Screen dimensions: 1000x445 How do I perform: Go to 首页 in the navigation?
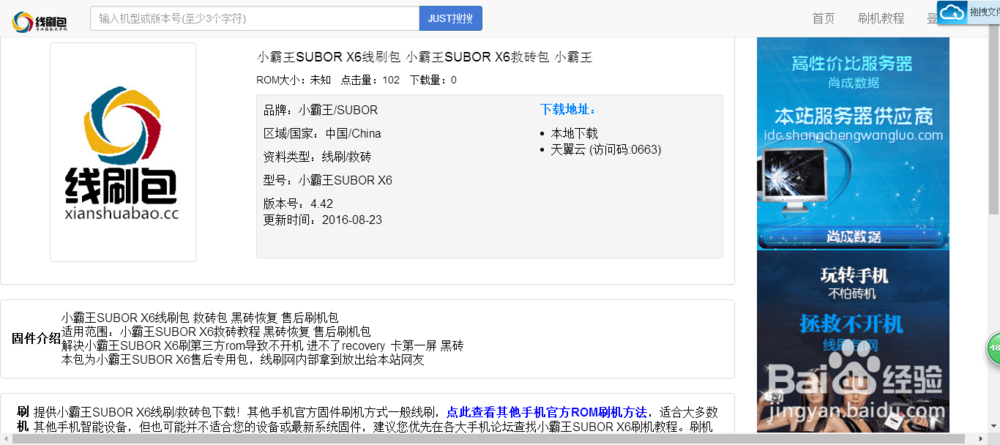point(823,18)
